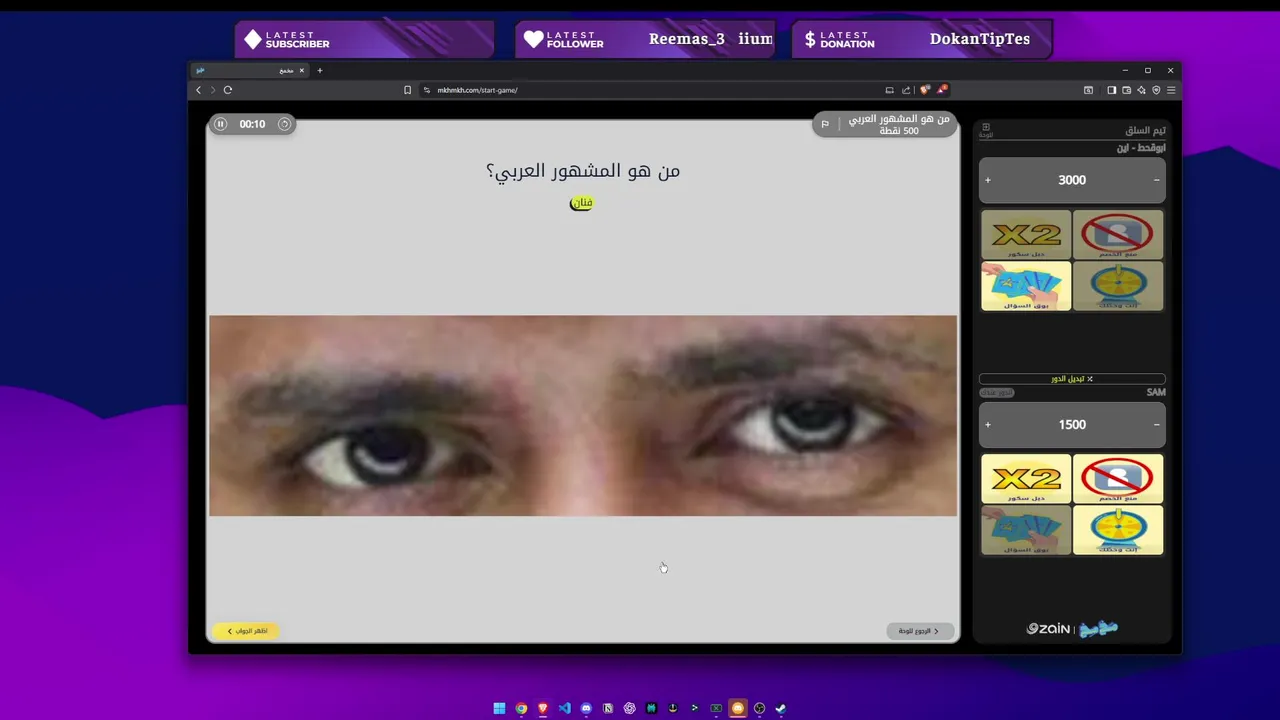Open the board icon atop the sidebar
The width and height of the screenshot is (1280, 720).
point(985,129)
